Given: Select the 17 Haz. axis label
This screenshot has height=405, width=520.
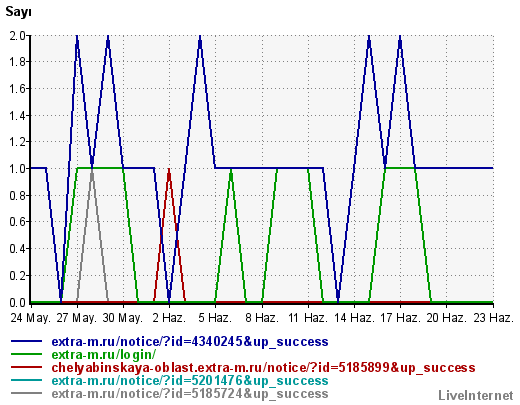Looking at the screenshot, I should [400, 318].
